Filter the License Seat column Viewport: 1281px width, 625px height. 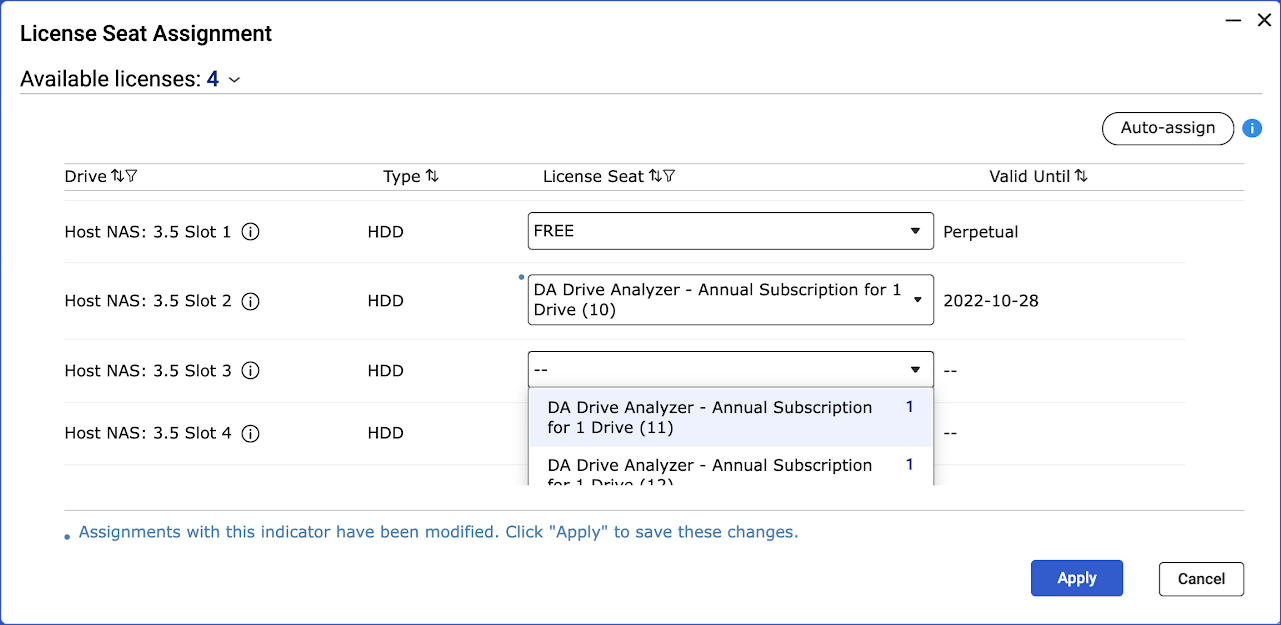click(669, 176)
